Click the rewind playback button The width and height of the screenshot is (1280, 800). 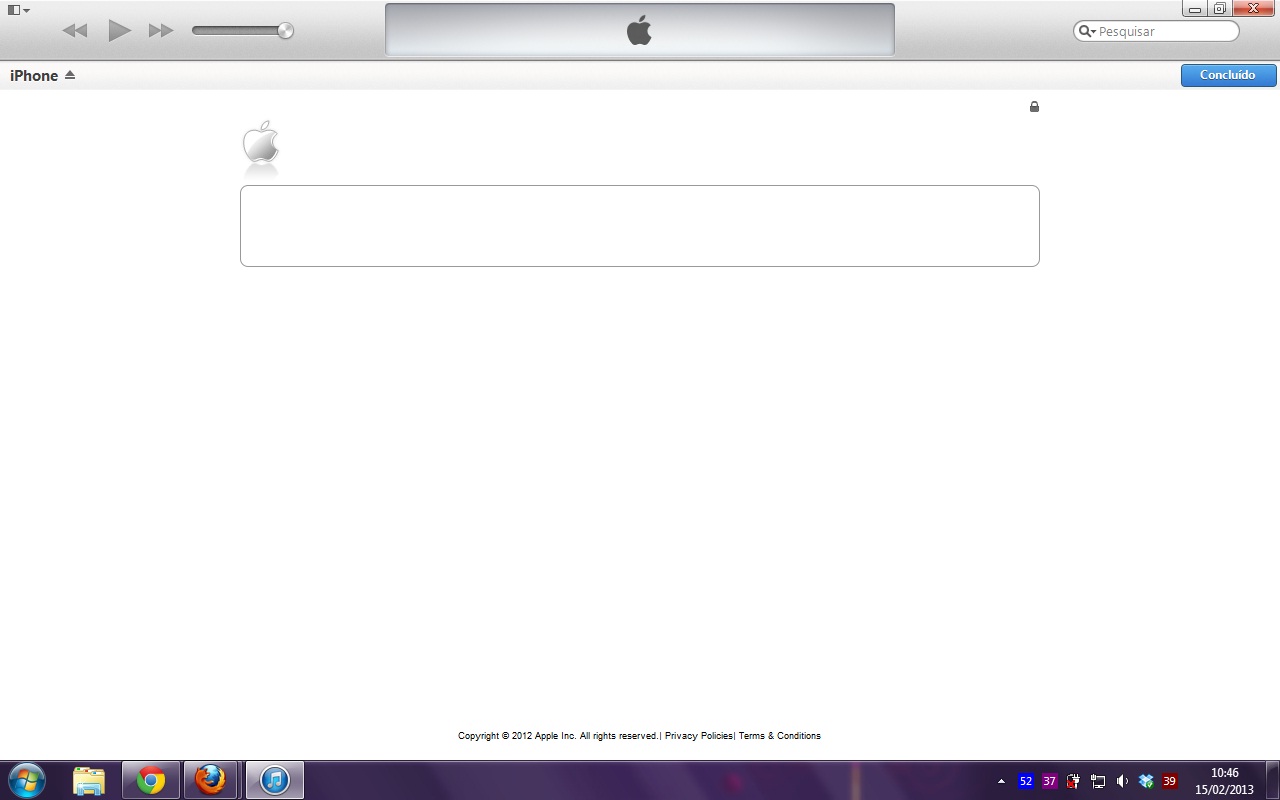[x=75, y=31]
